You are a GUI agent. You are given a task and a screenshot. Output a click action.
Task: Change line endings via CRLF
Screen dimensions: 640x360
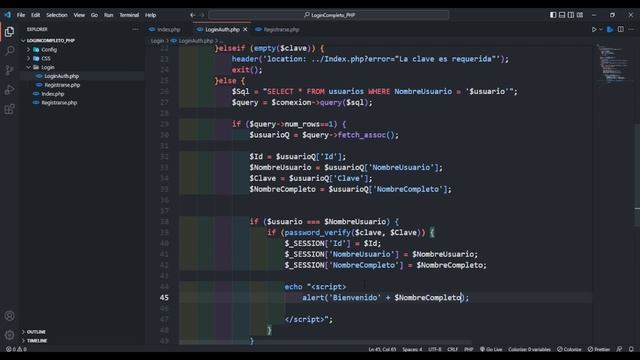[x=452, y=349]
